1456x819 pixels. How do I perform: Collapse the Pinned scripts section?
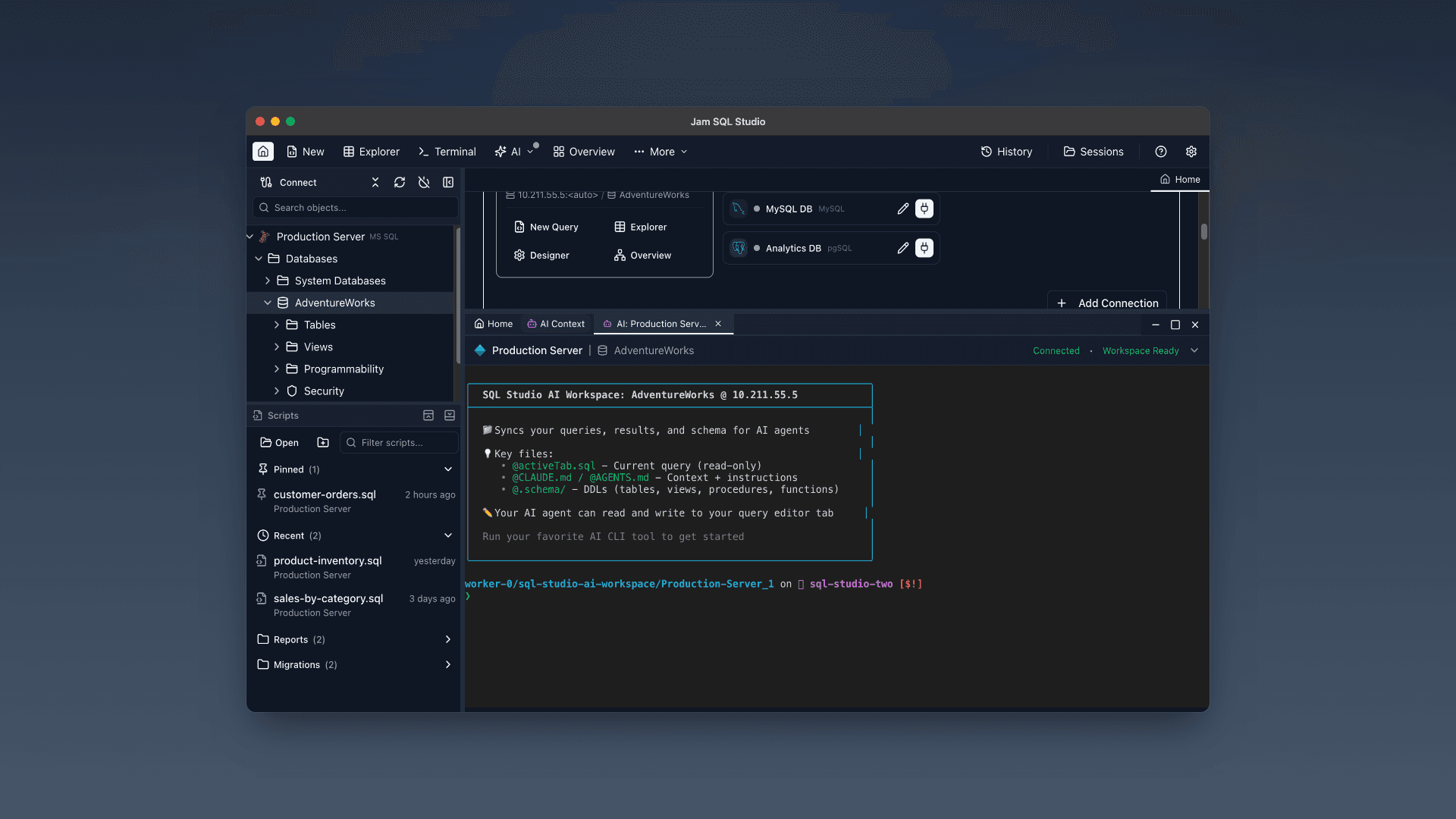pyautogui.click(x=448, y=469)
